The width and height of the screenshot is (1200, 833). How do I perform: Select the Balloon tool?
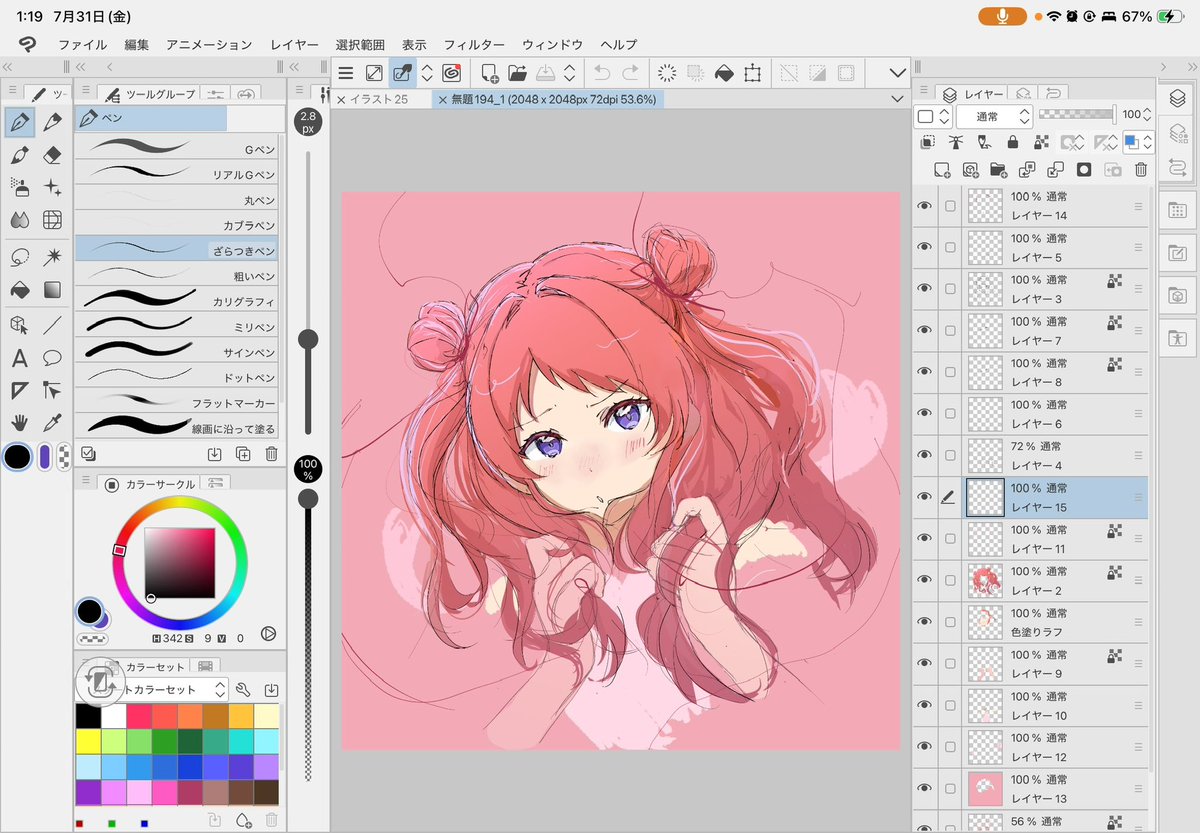click(x=53, y=357)
